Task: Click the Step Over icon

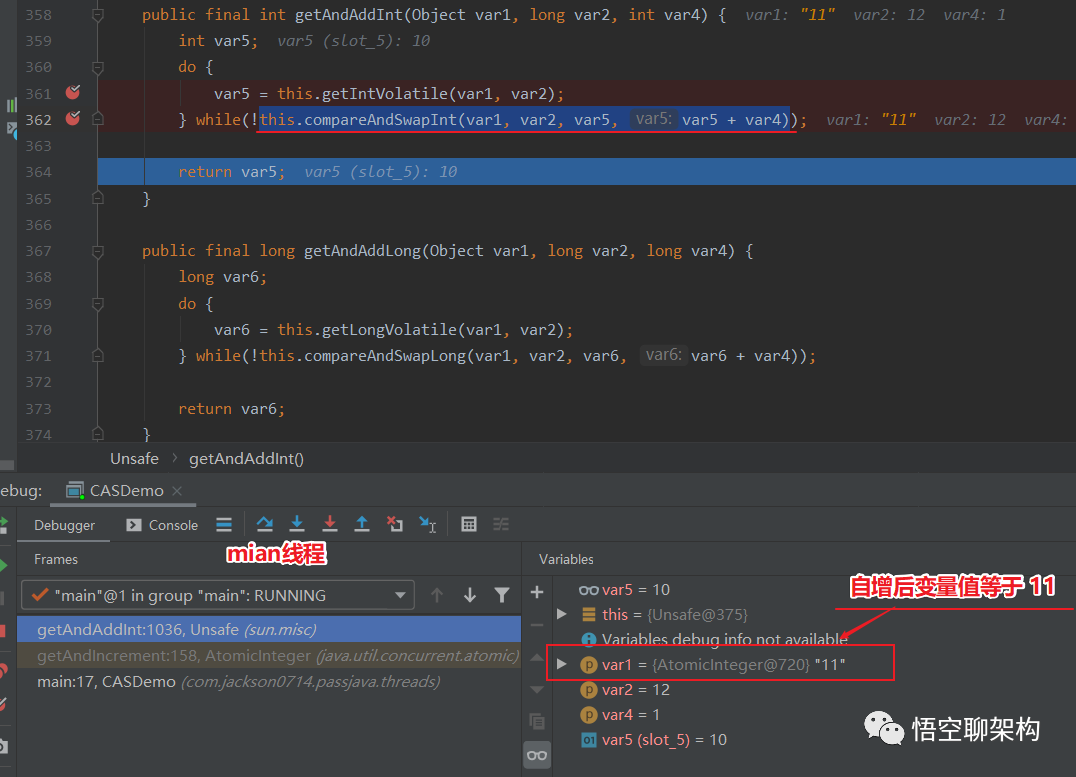Action: point(264,524)
